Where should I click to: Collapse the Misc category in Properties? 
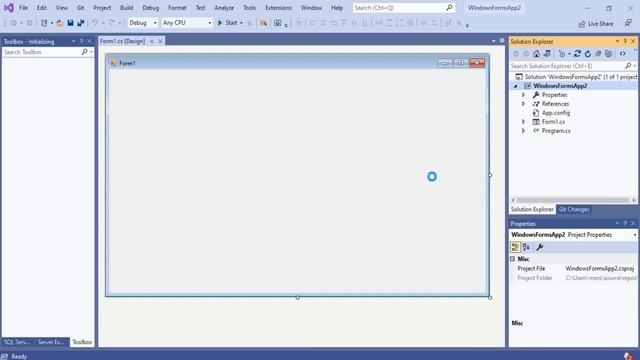pos(513,259)
